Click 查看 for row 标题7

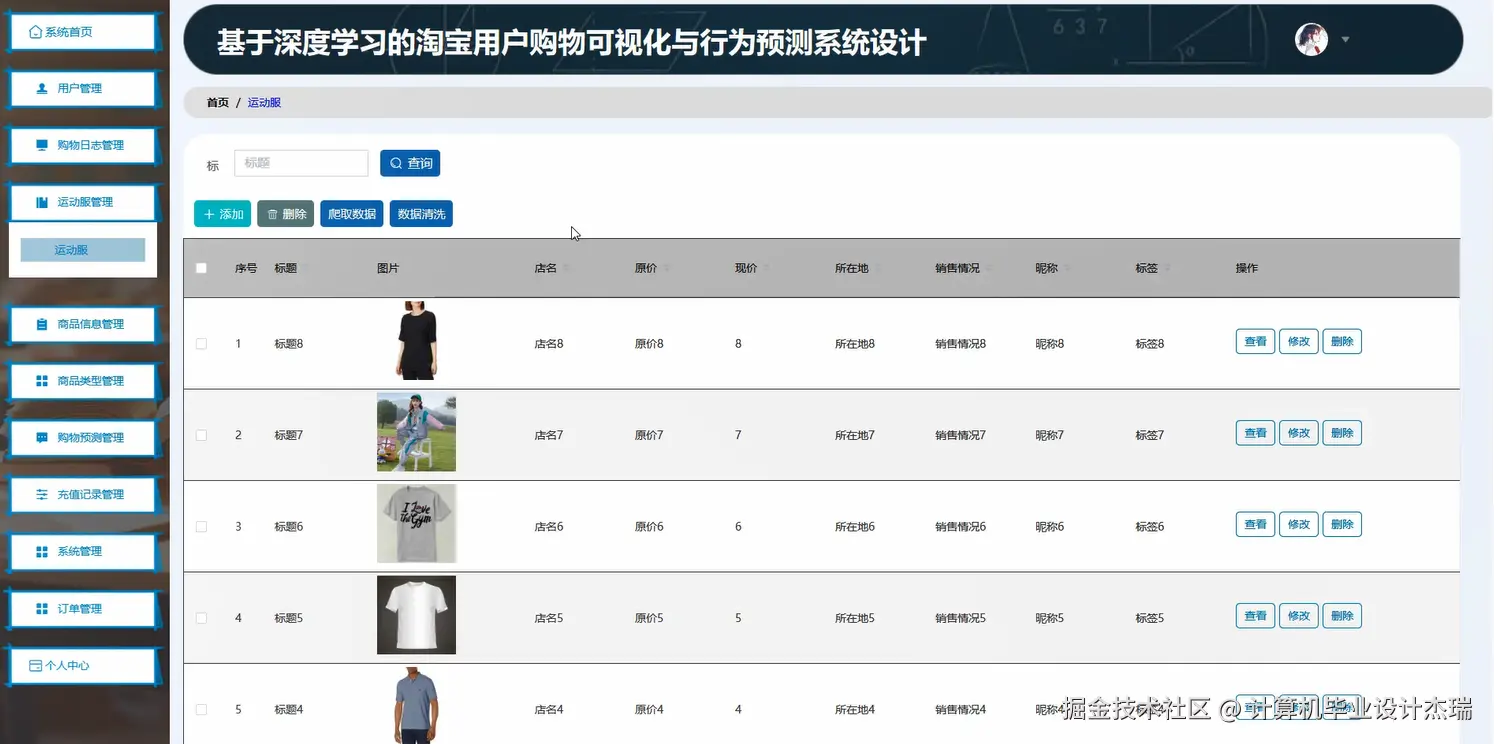(1255, 433)
